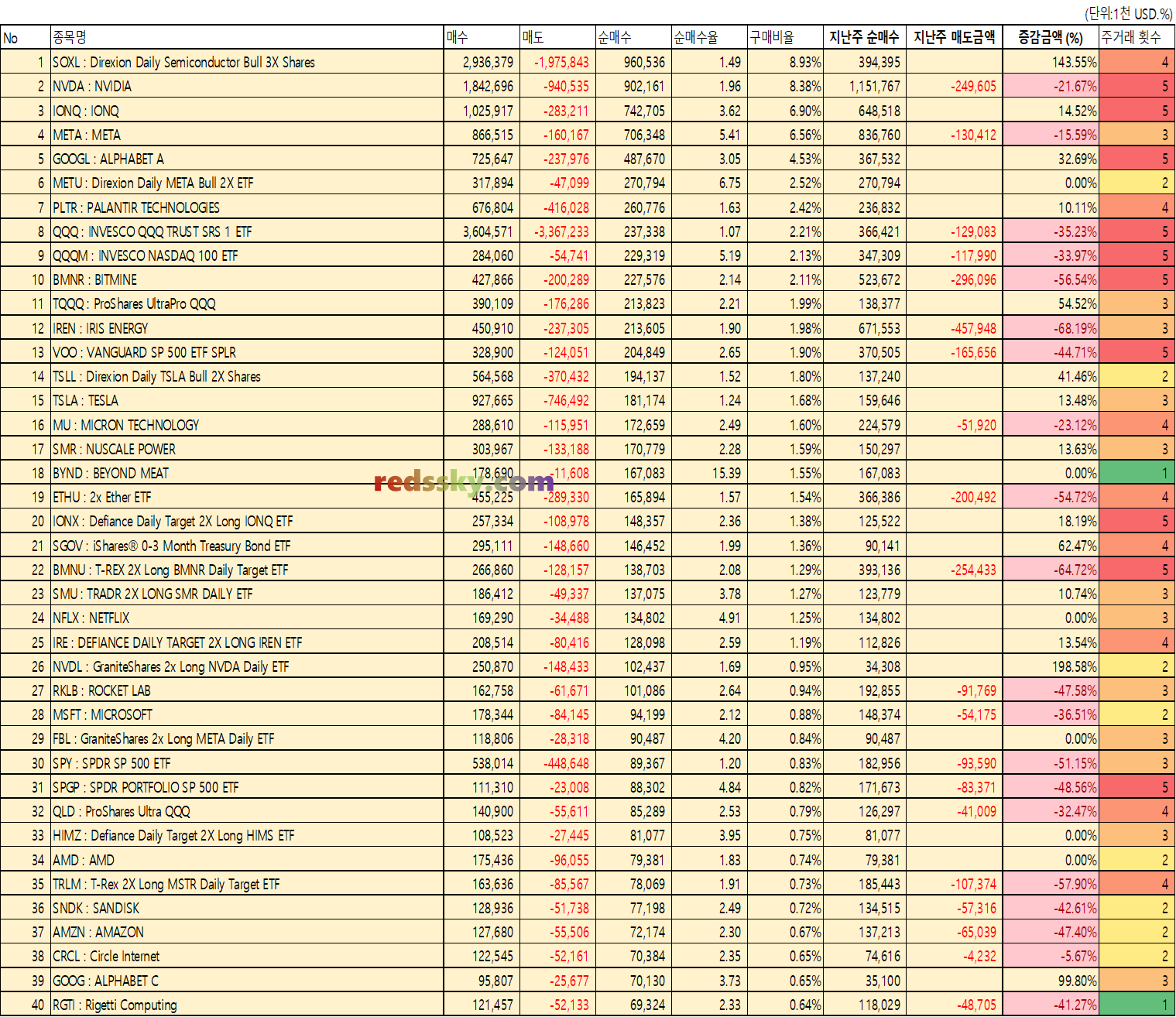Screen dimensions: 1176x1017
Task: Click IREN : IRIS ENERGY cell
Action: 247,328
